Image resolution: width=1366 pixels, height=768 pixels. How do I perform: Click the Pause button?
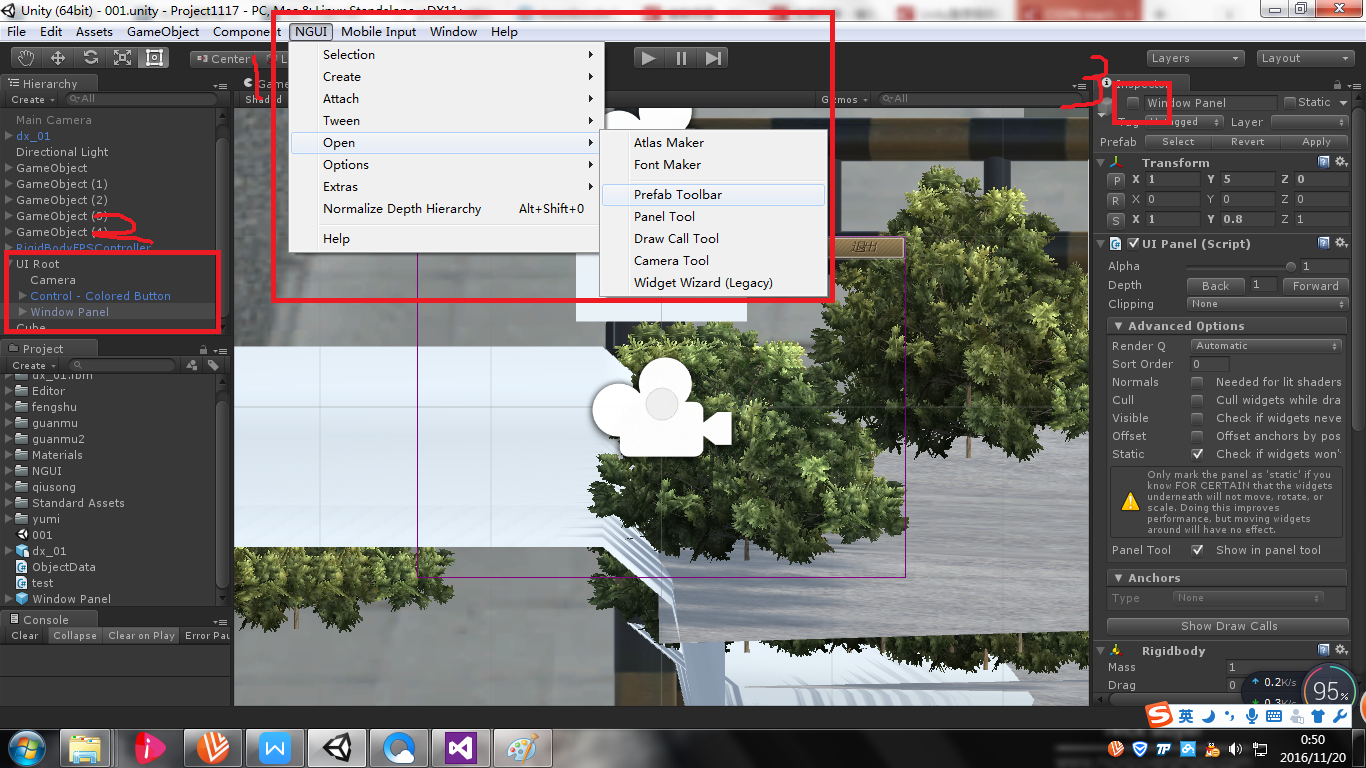[x=681, y=58]
